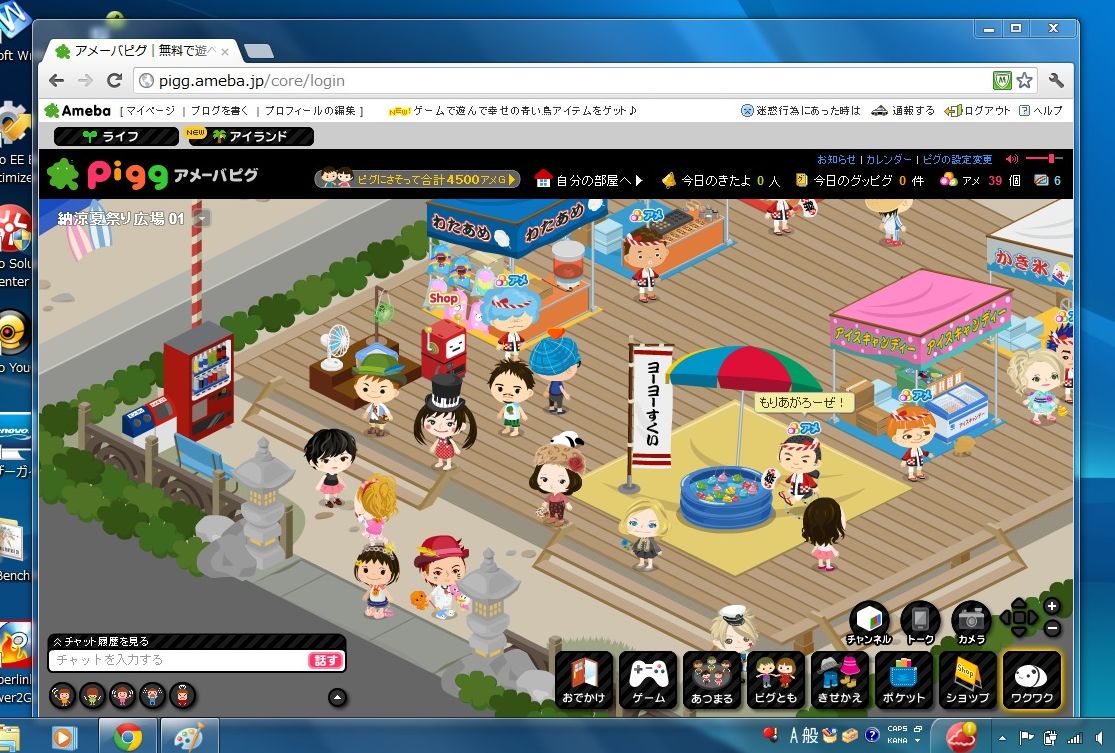Click the プロフィールの編集 link

[311, 111]
